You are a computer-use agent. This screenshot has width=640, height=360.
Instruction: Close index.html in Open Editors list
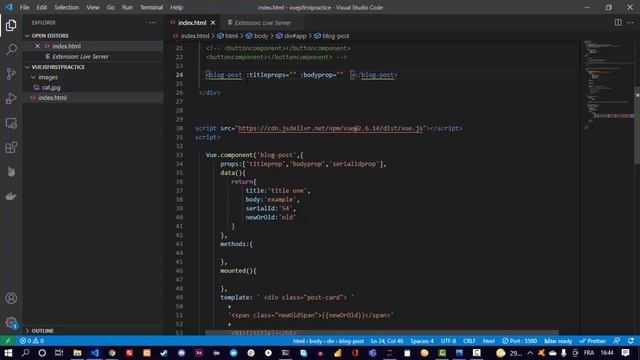click(37, 46)
